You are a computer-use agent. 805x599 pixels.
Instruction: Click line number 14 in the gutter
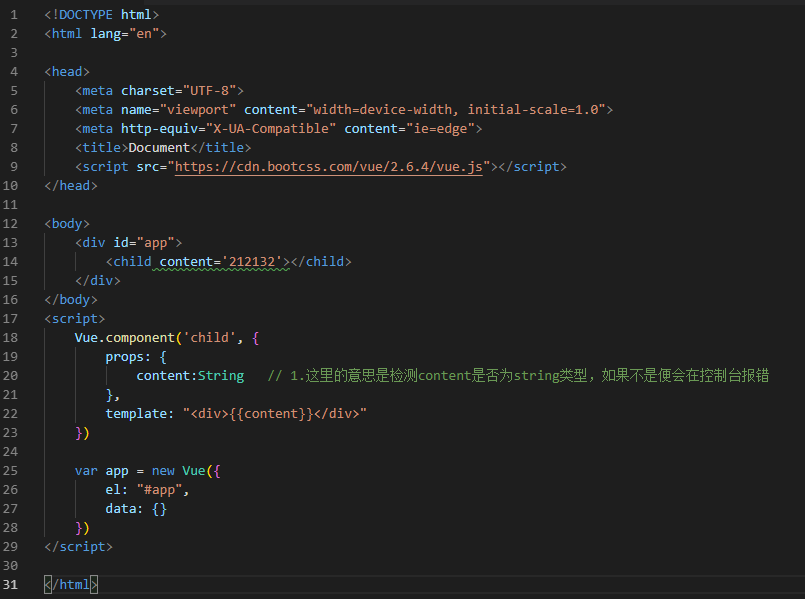tap(10, 262)
